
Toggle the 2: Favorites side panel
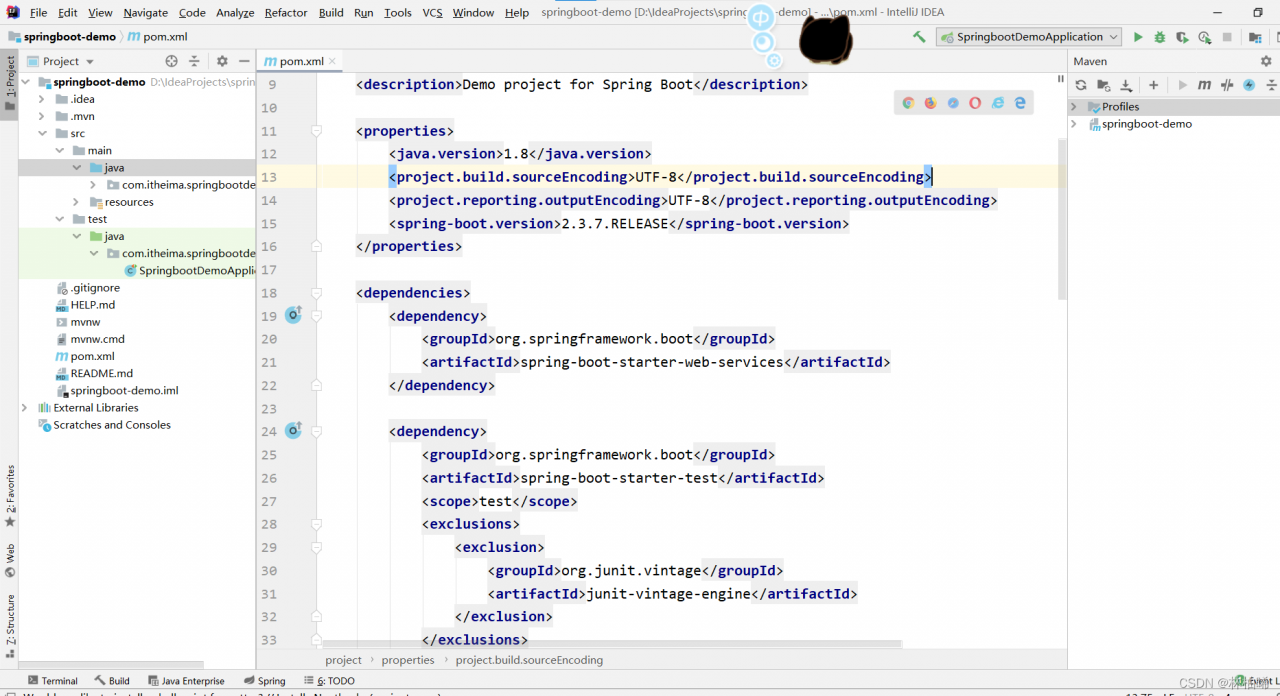(x=10, y=496)
